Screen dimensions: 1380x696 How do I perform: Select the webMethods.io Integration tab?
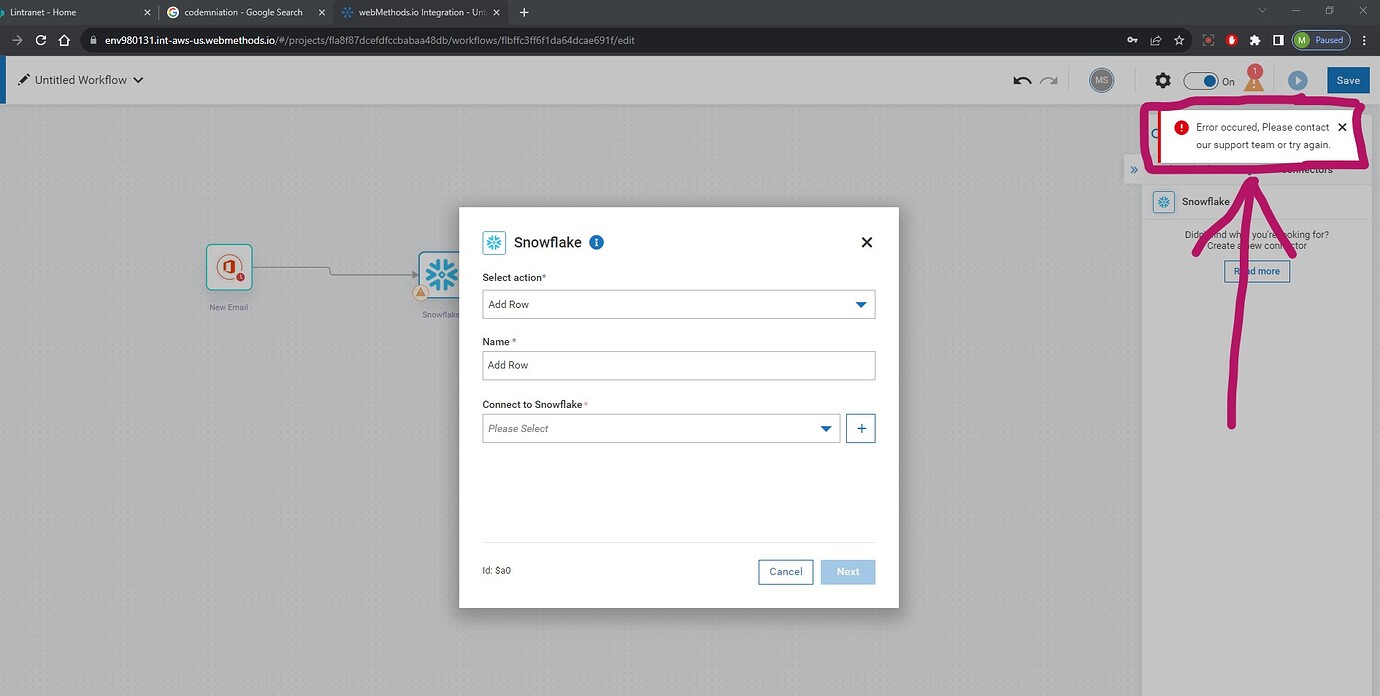(418, 12)
